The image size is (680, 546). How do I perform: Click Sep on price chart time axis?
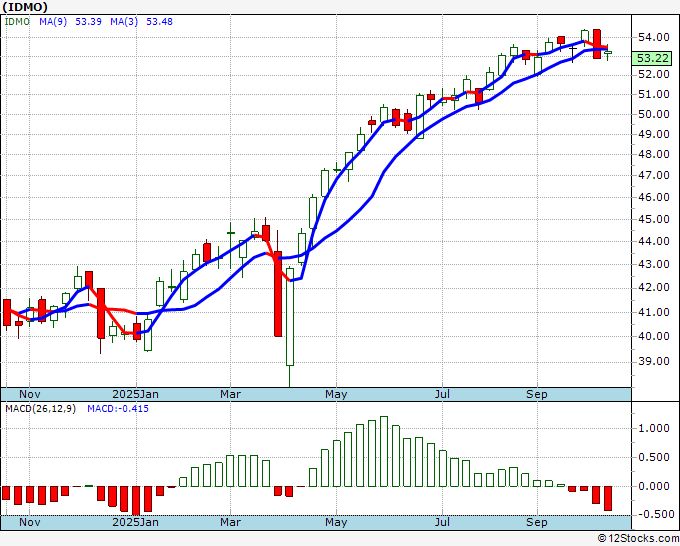point(537,395)
